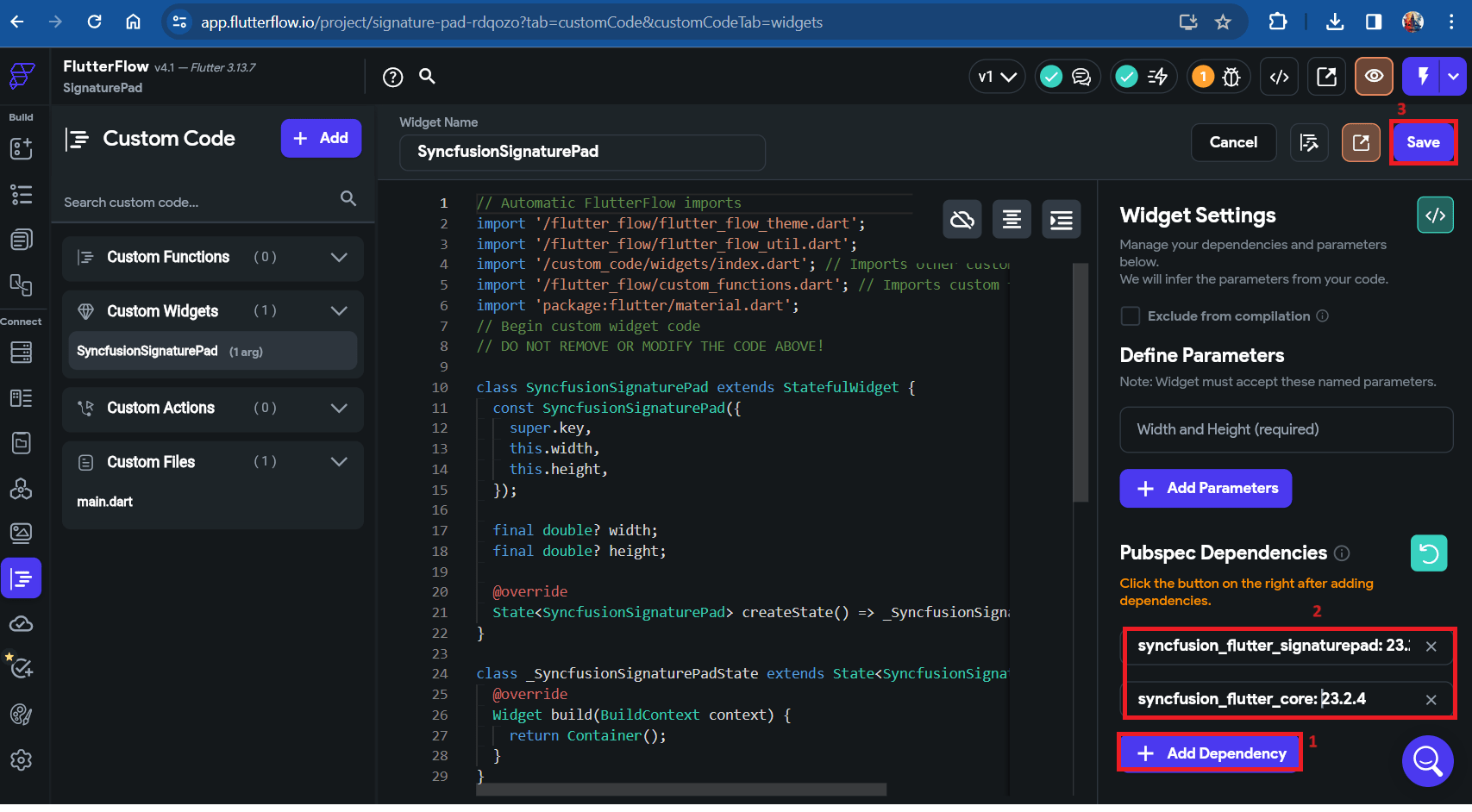
Task: Click the refresh Pubspec Dependencies icon
Action: 1429,553
